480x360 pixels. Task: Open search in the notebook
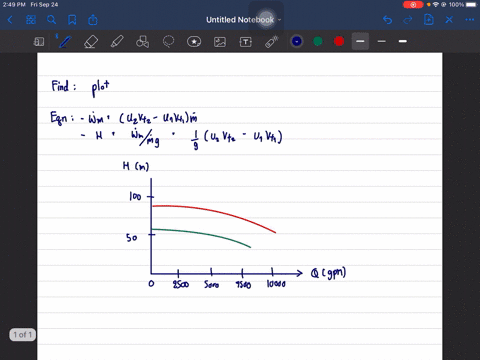point(51,20)
